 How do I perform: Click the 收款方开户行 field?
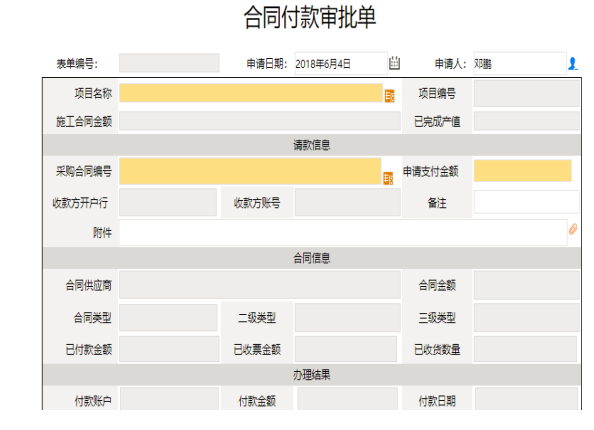click(168, 202)
